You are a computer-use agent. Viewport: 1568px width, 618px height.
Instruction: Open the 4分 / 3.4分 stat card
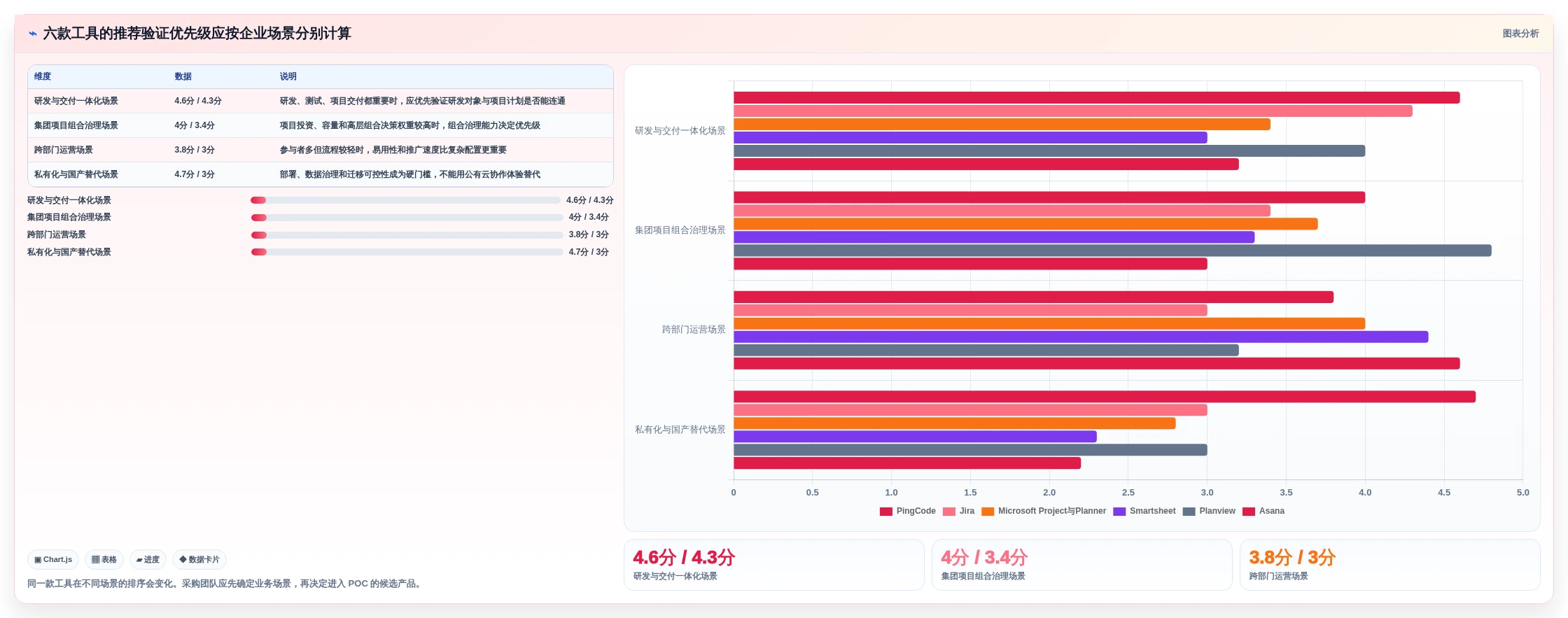tap(1082, 565)
